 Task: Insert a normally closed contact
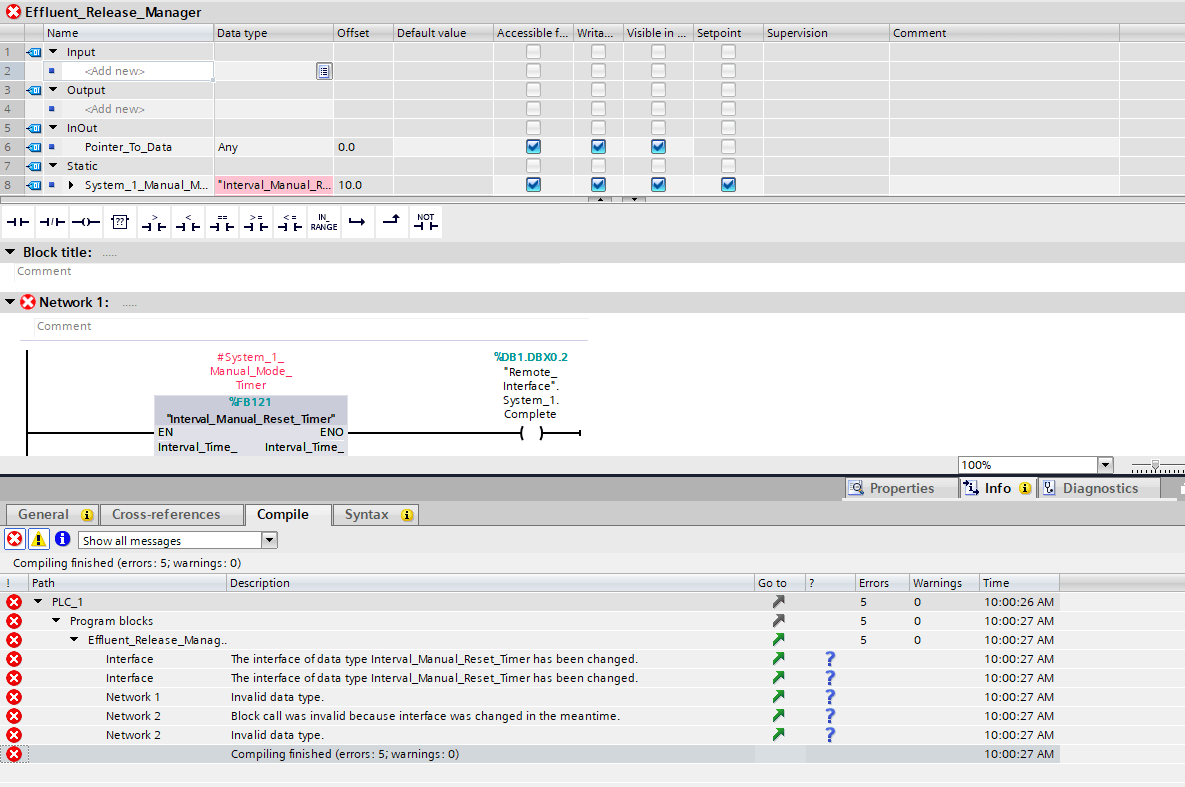51,222
